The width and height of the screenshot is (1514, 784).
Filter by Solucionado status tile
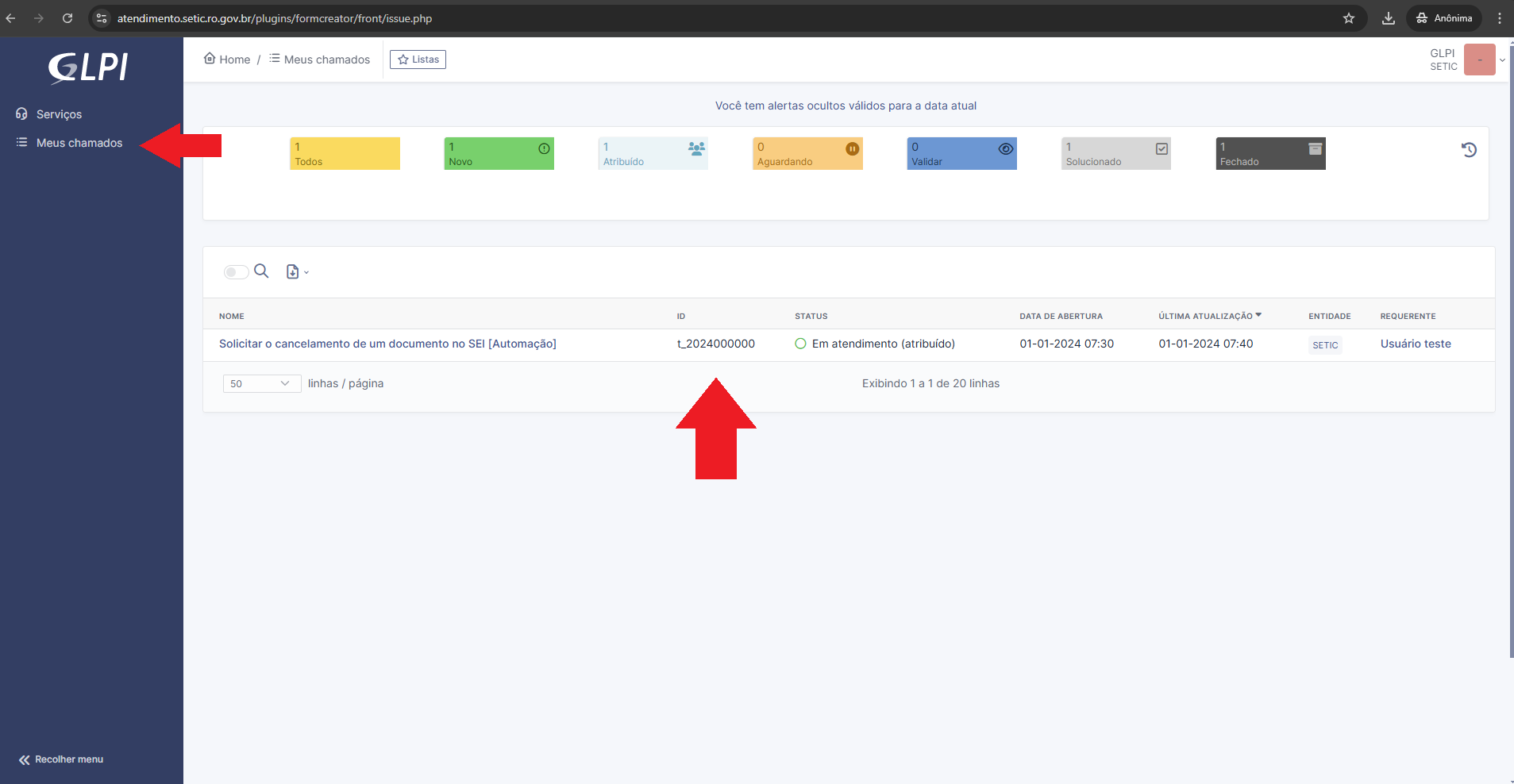pyautogui.click(x=1115, y=154)
